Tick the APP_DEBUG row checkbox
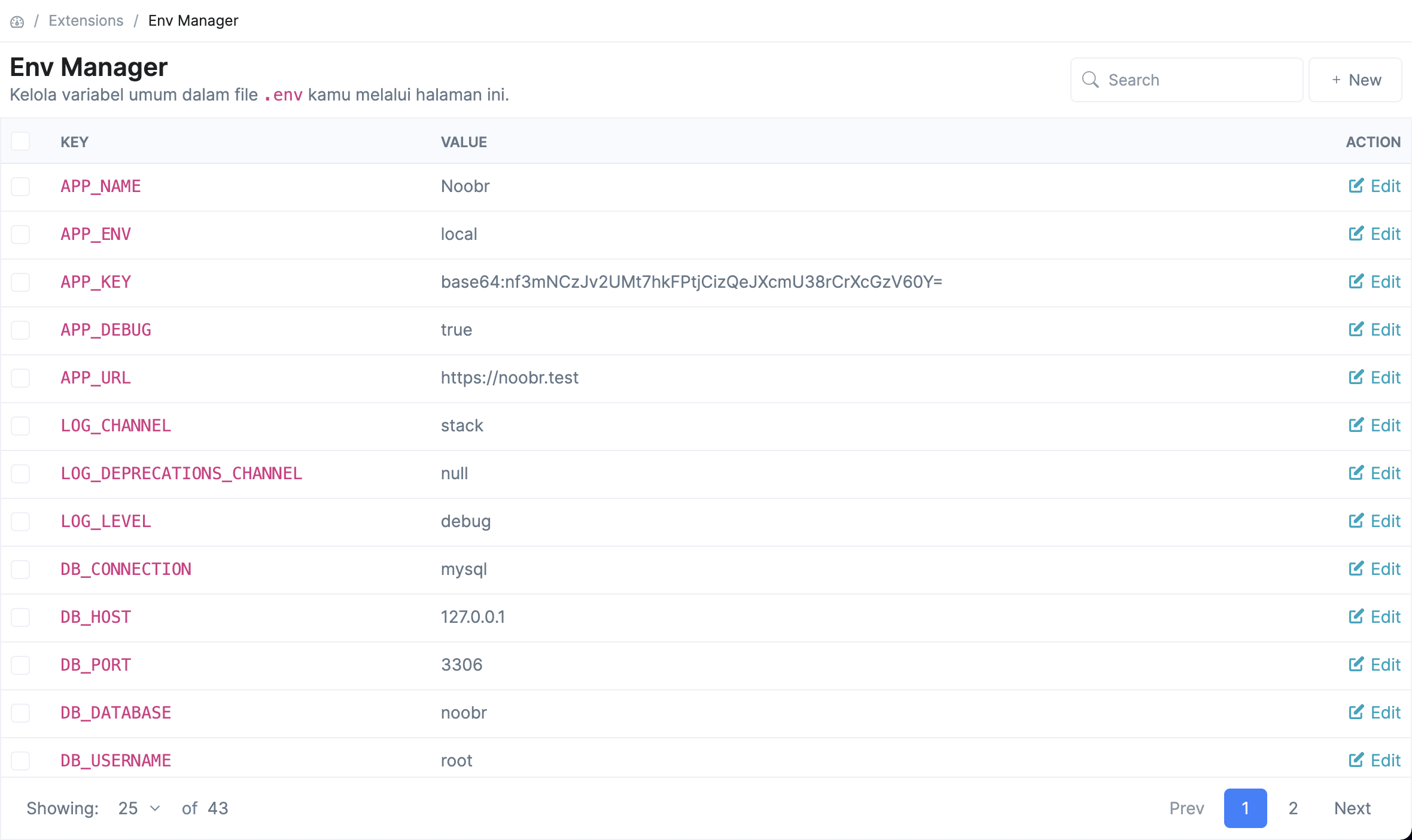Viewport: 1412px width, 840px height. pos(20,330)
